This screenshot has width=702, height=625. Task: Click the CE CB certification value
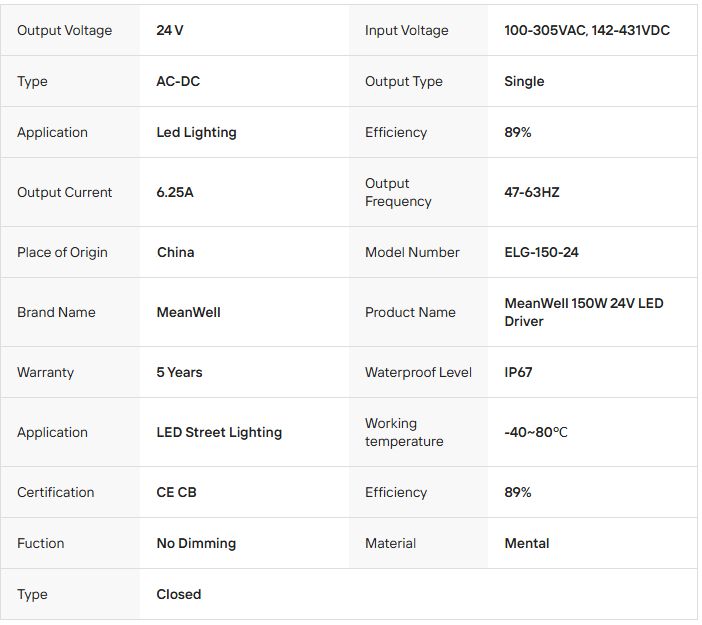click(x=177, y=492)
